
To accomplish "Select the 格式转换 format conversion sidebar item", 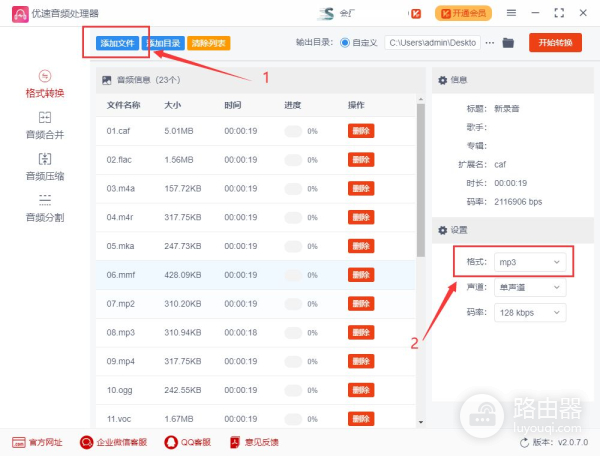I will click(x=45, y=84).
